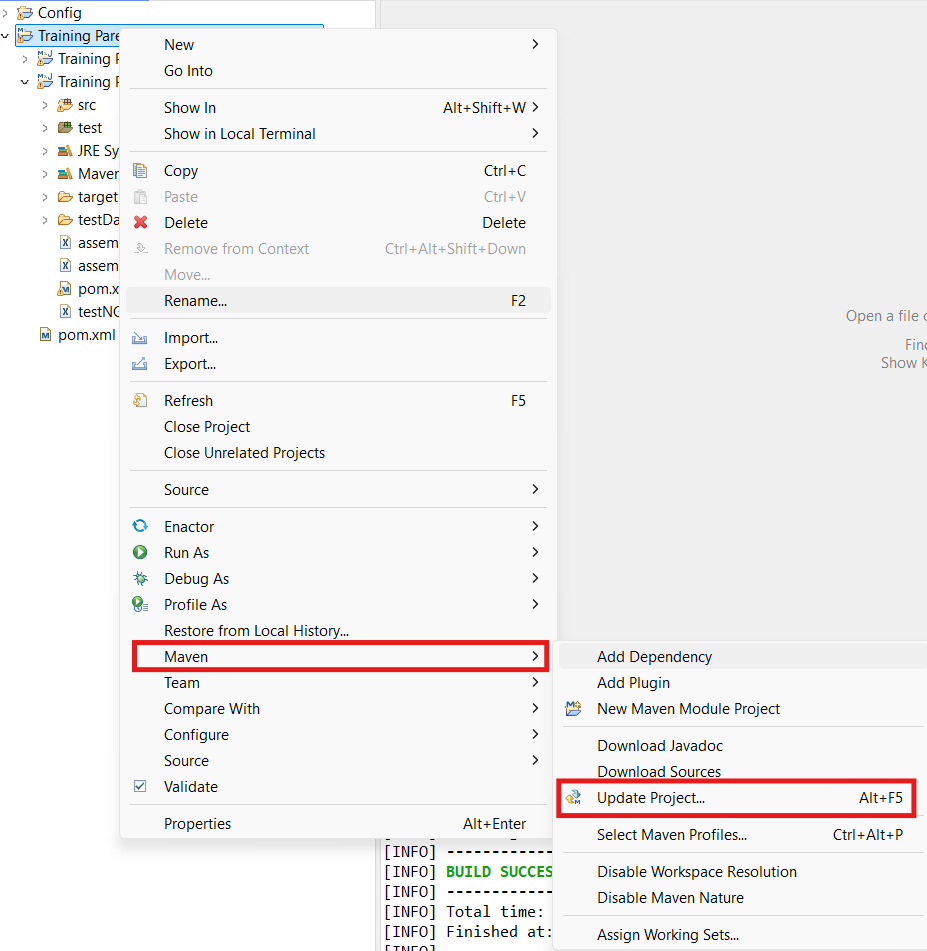Click the BUILD SUCCESS console line
The width and height of the screenshot is (927, 951).
468,872
